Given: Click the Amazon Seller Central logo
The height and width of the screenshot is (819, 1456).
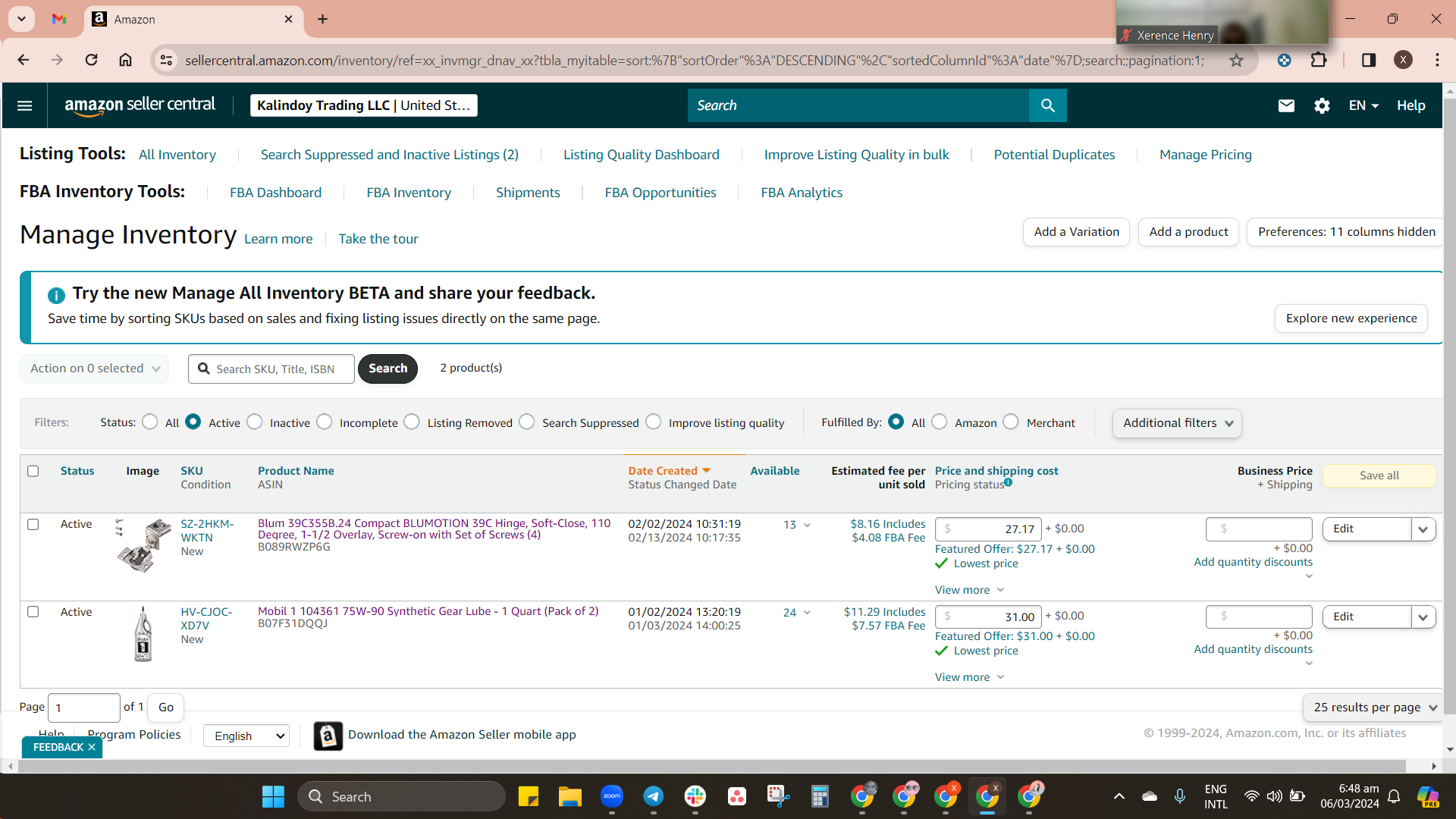Looking at the screenshot, I should coord(140,105).
